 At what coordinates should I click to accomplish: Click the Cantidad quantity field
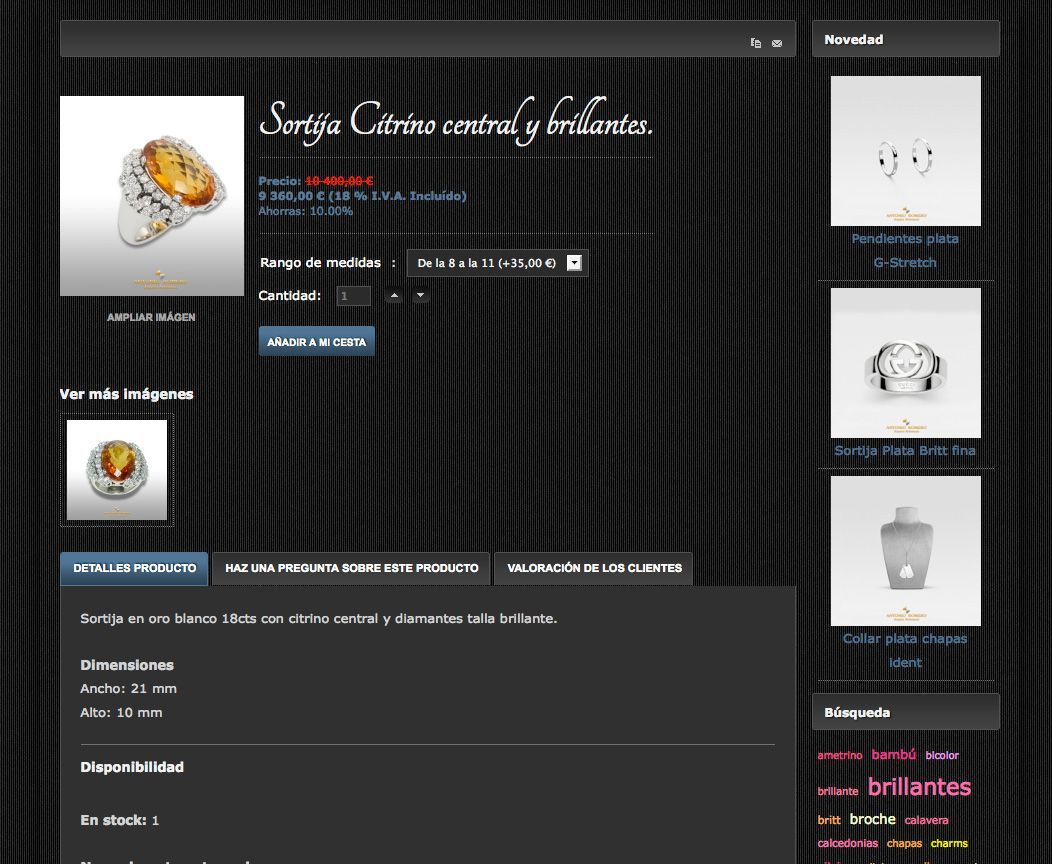354,296
